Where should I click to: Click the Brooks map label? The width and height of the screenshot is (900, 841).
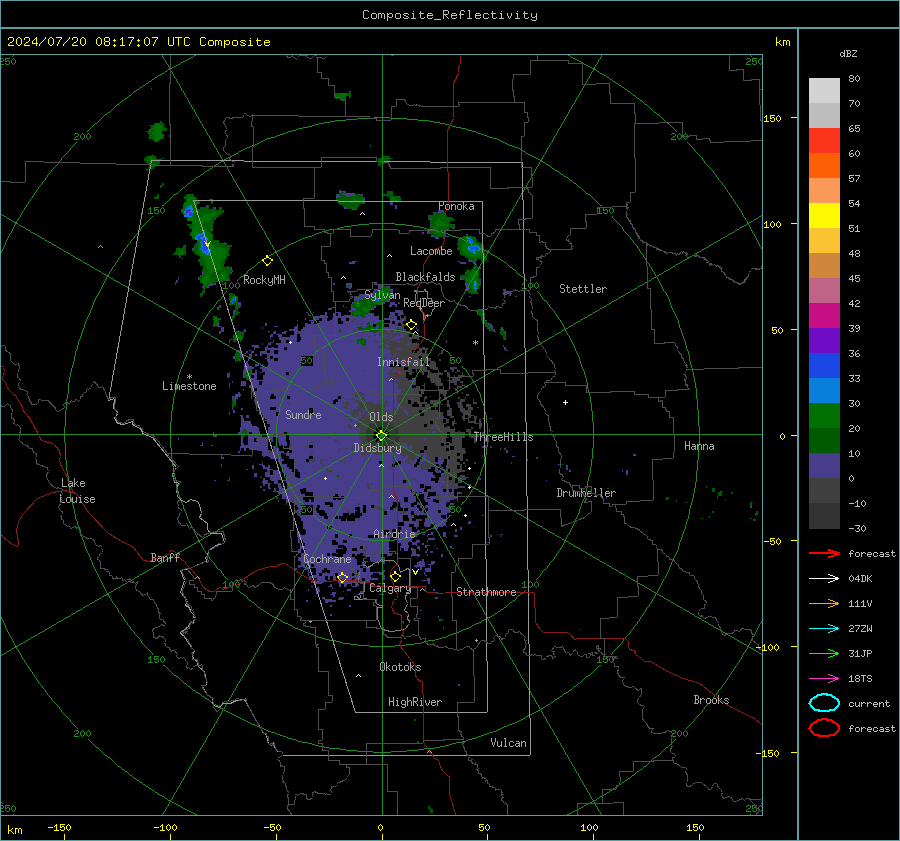711,700
